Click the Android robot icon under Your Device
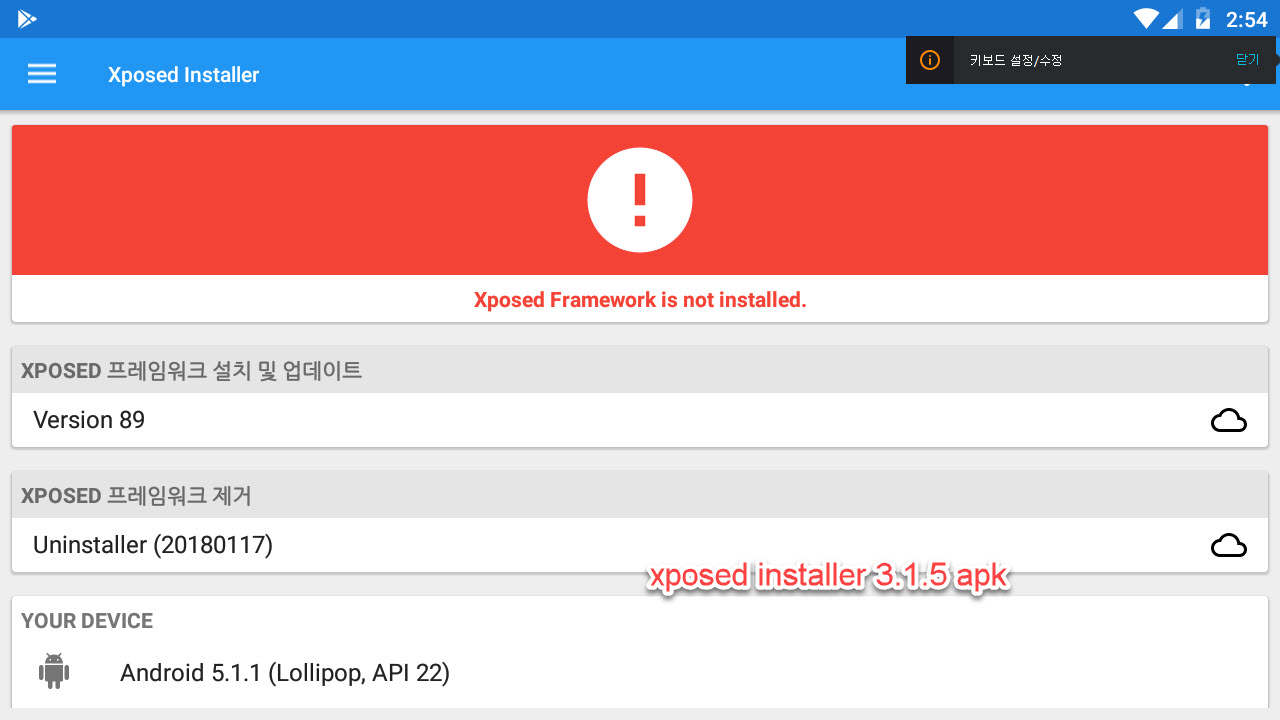Viewport: 1280px width, 720px height. [x=54, y=671]
